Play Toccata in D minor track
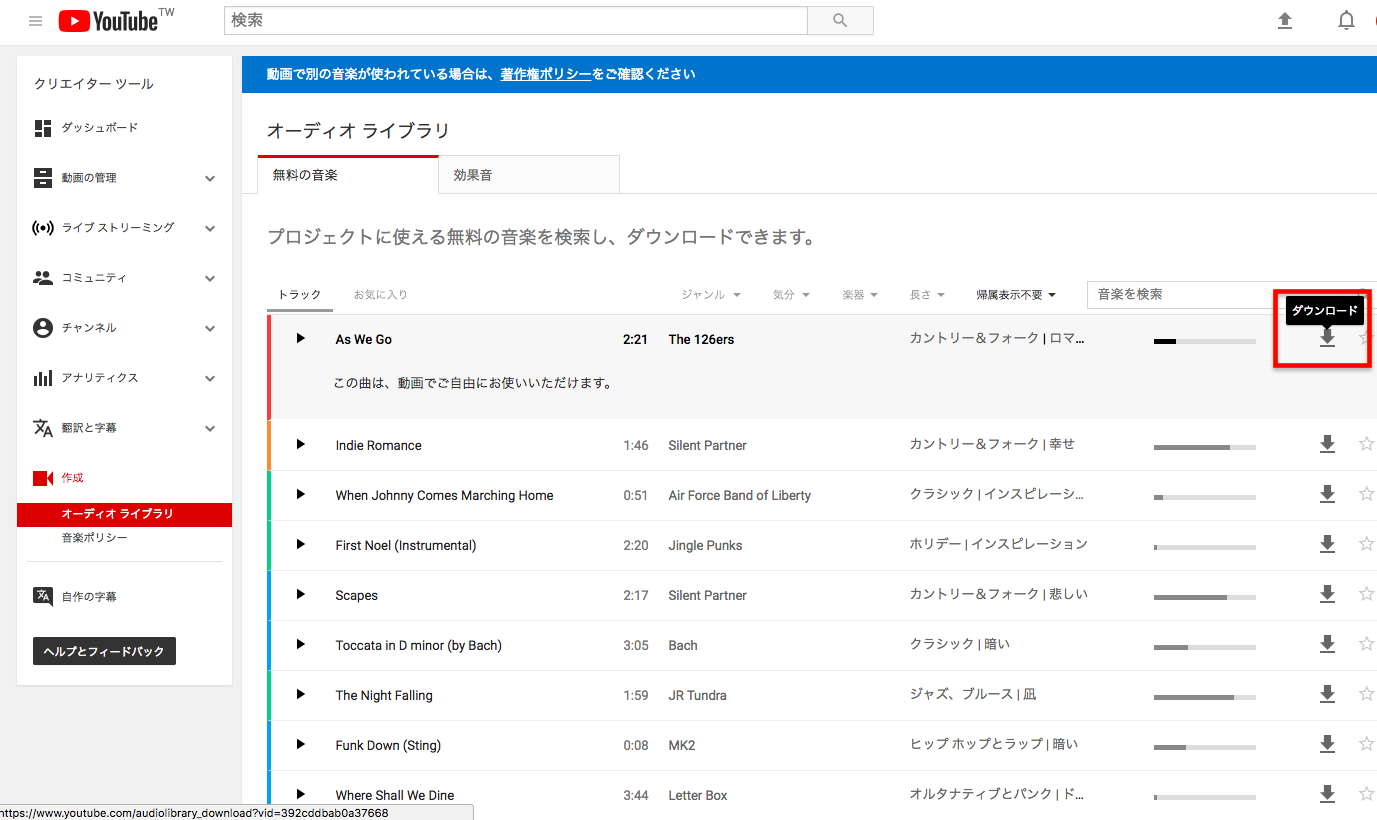Image resolution: width=1377 pixels, height=820 pixels. [x=300, y=644]
